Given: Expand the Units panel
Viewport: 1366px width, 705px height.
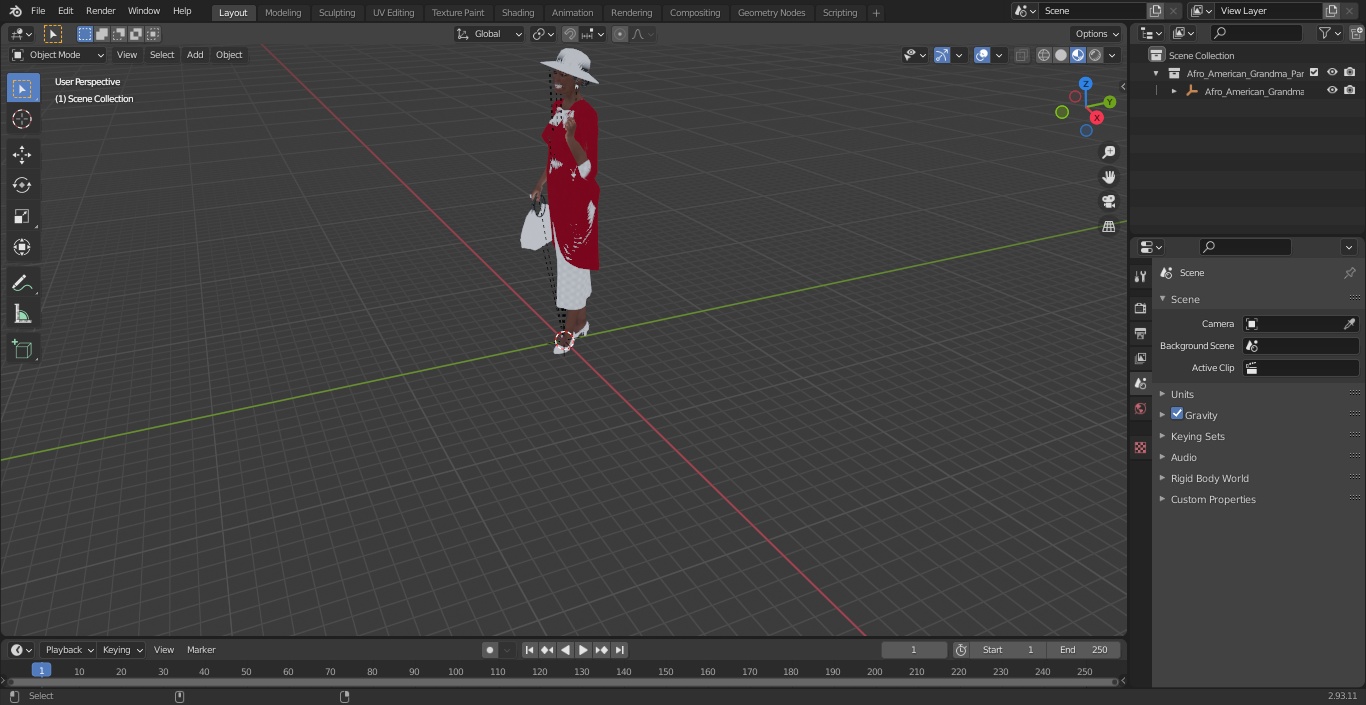Looking at the screenshot, I should point(1182,394).
